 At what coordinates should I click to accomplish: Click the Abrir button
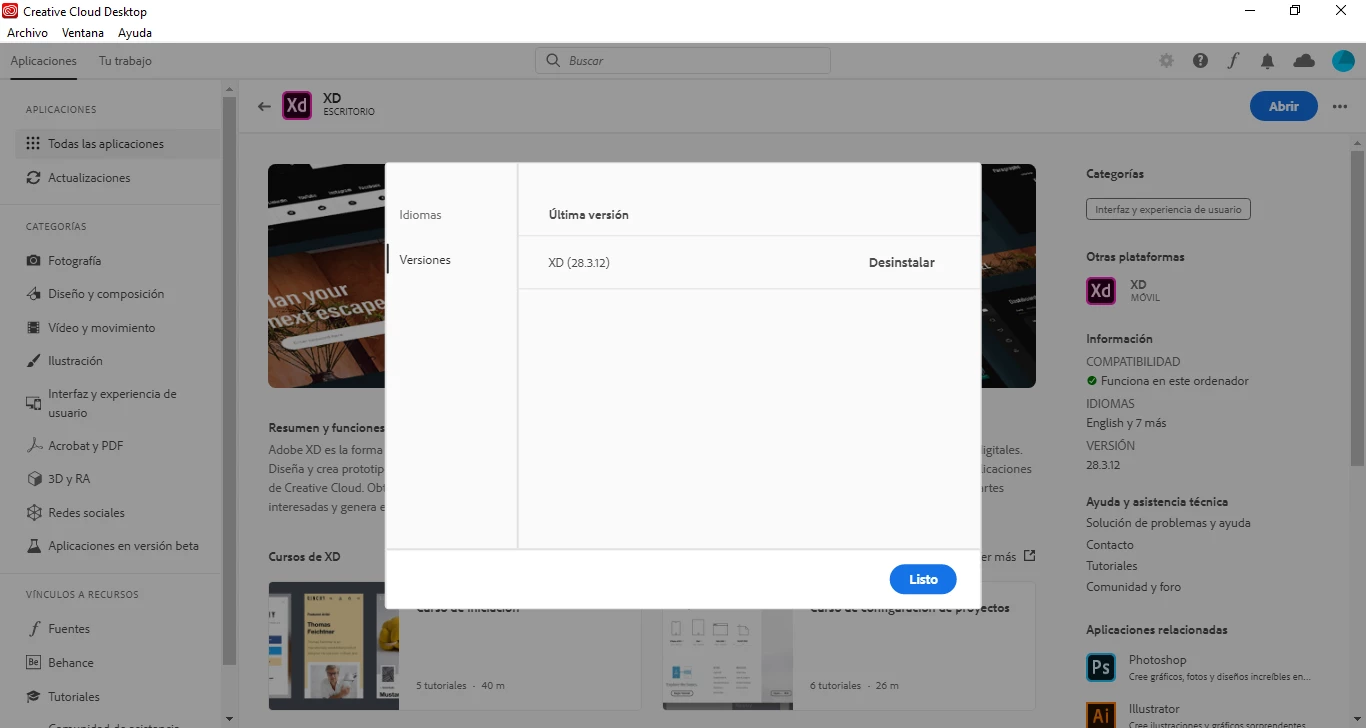click(1284, 106)
